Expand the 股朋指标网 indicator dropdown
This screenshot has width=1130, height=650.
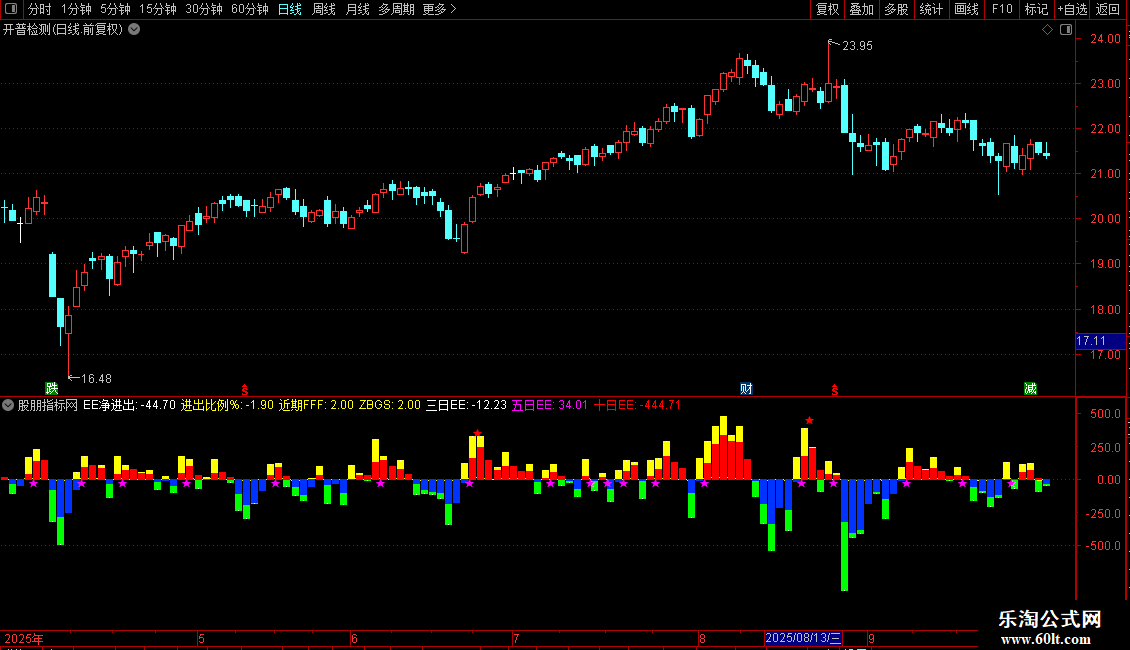[x=8, y=405]
